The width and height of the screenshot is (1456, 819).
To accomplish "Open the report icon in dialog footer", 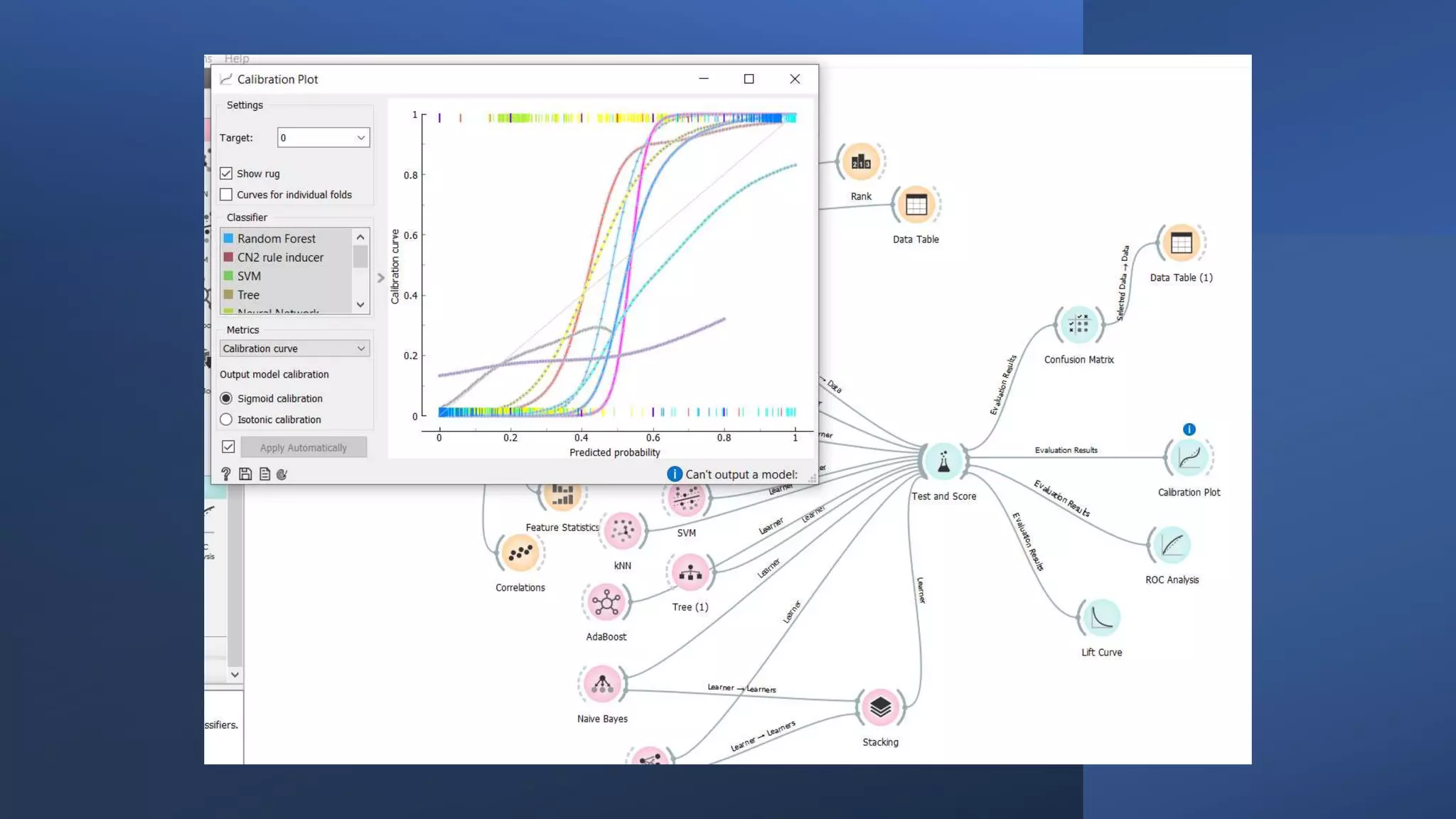I will tap(264, 474).
